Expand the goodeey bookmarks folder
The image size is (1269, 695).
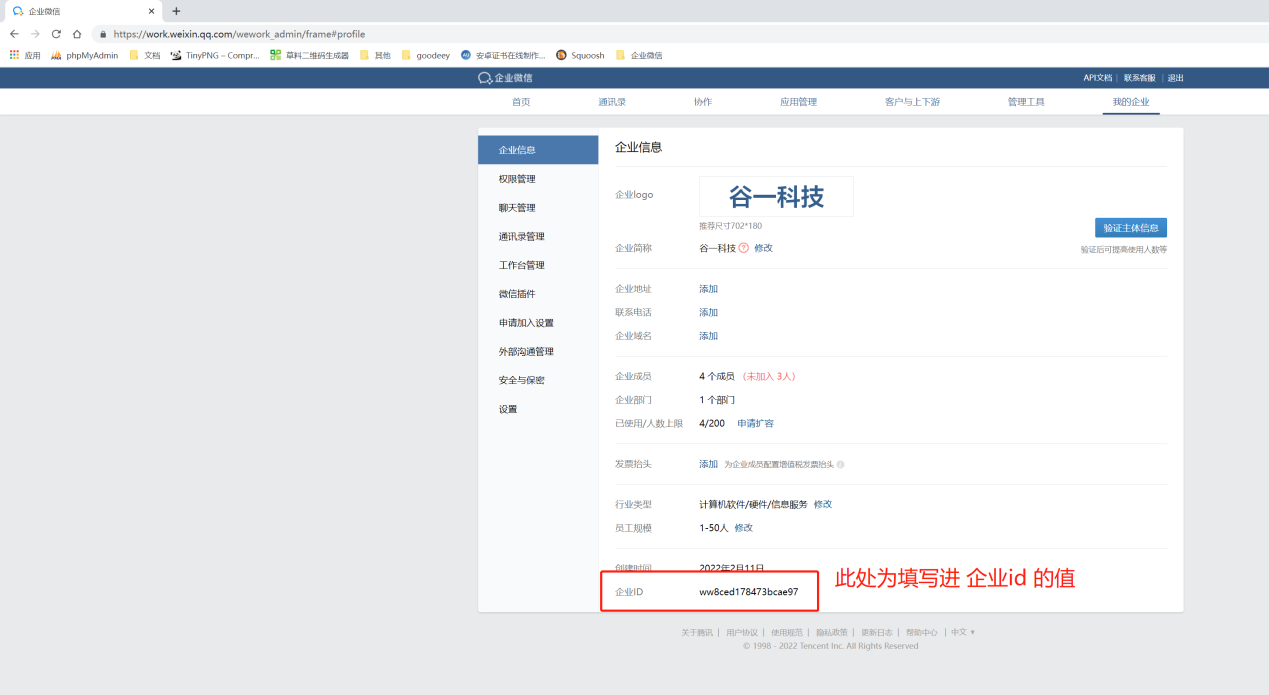click(x=425, y=55)
